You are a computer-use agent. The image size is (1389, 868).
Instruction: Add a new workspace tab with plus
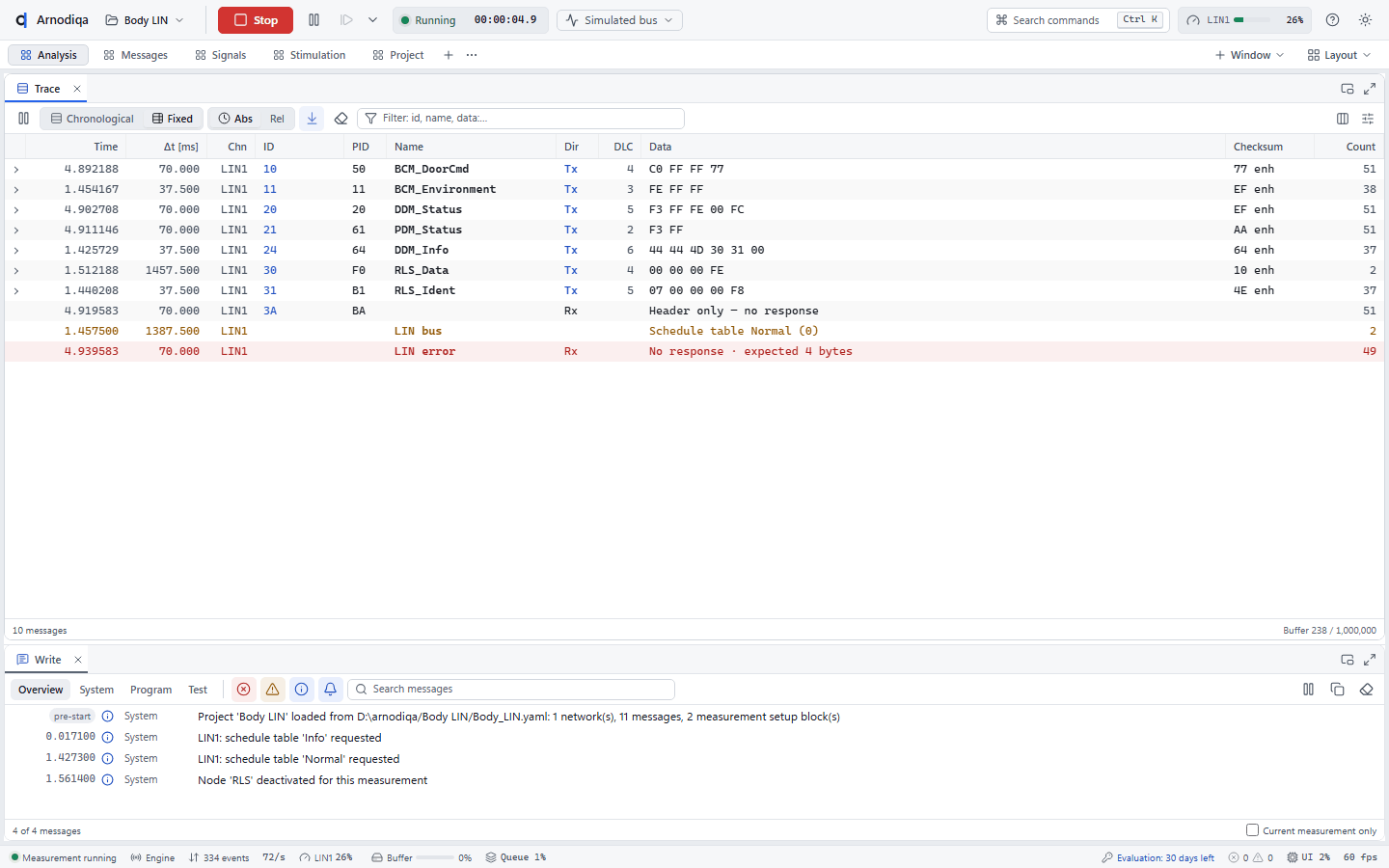tap(449, 55)
